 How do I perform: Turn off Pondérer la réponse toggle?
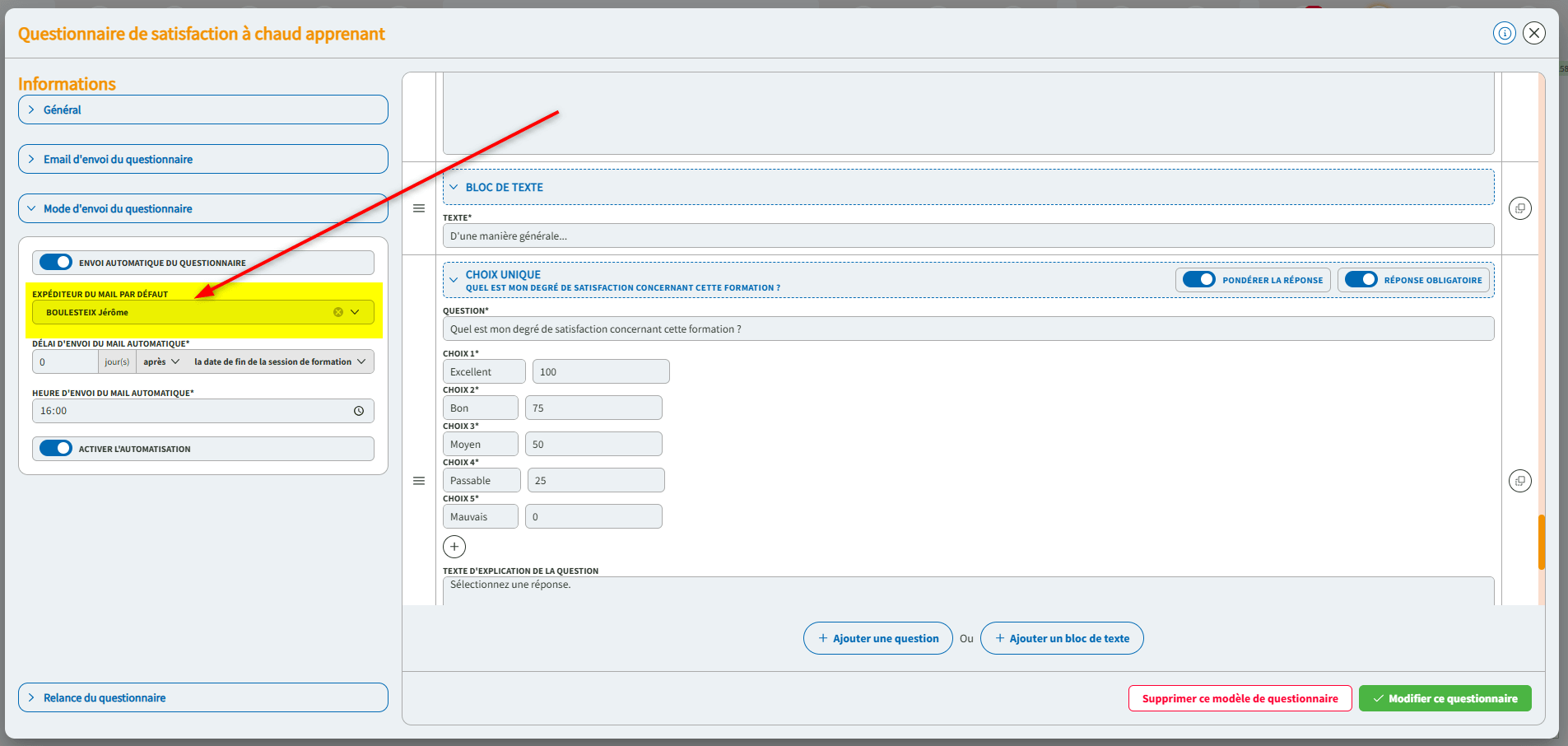click(x=1198, y=280)
